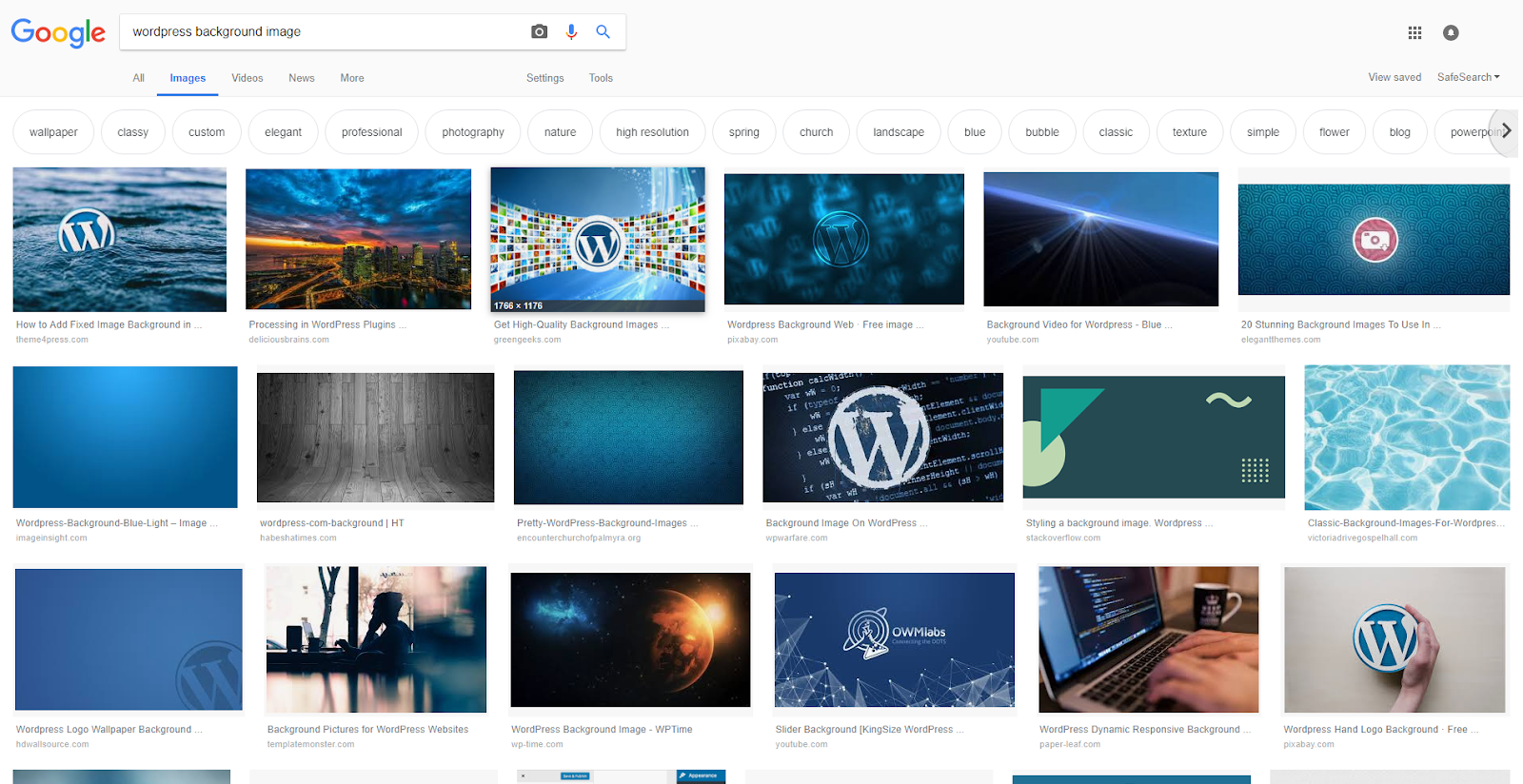The image size is (1523, 784).
Task: Open 'Background Video for Wordpress - Blue' link
Action: [x=1079, y=324]
